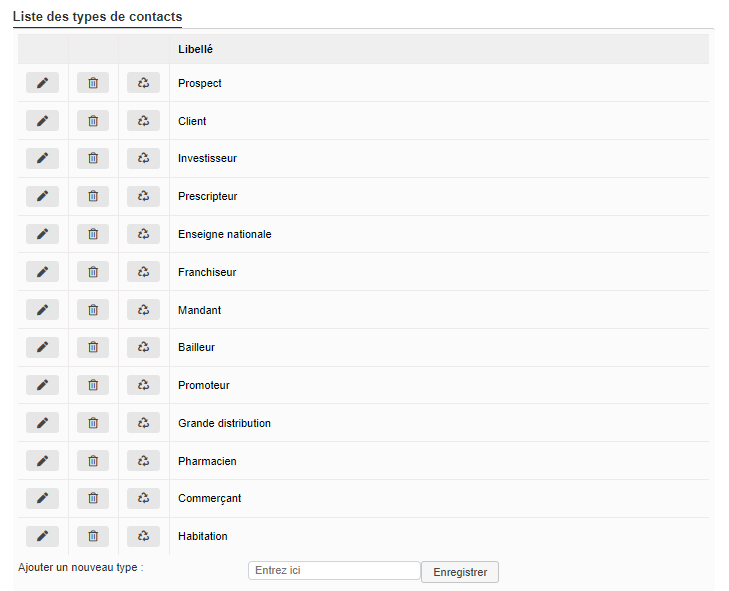The height and width of the screenshot is (591, 729).
Task: Edit the Prescripteur contact type
Action: [42, 196]
